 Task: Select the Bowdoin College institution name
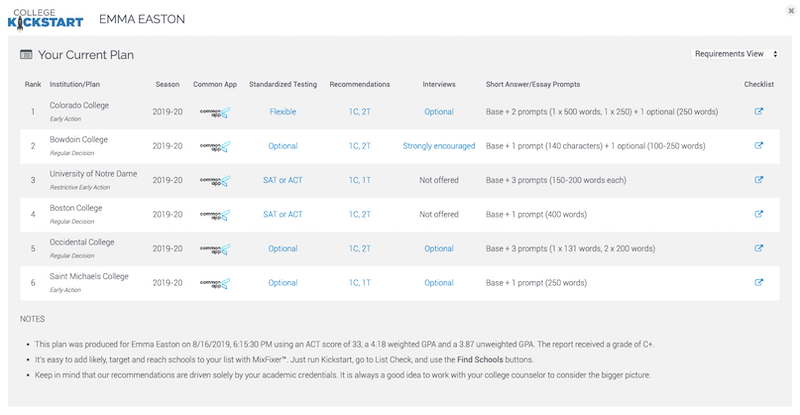tap(79, 139)
